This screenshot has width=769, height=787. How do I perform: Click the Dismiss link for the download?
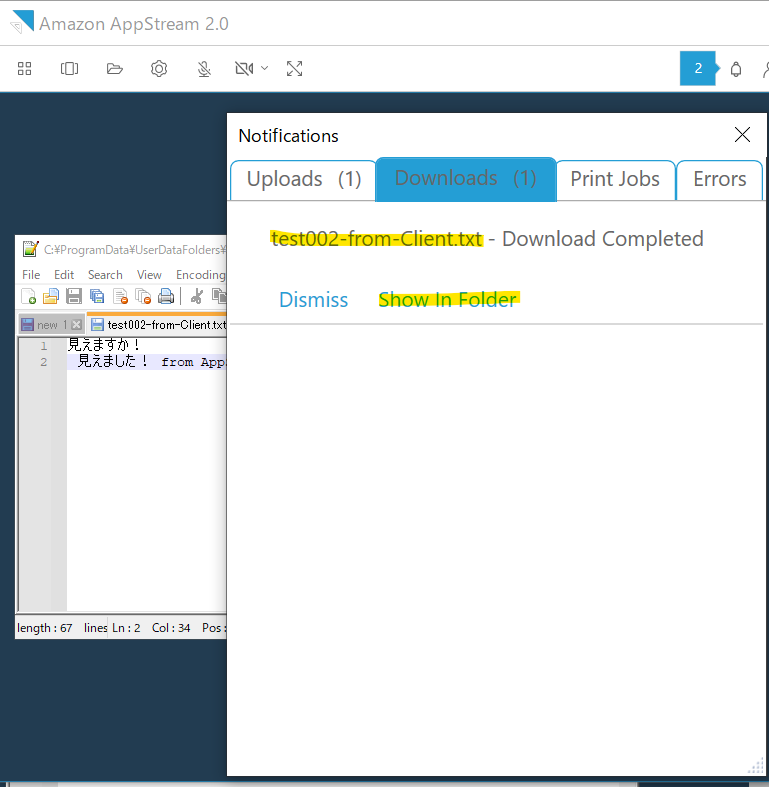pos(313,300)
